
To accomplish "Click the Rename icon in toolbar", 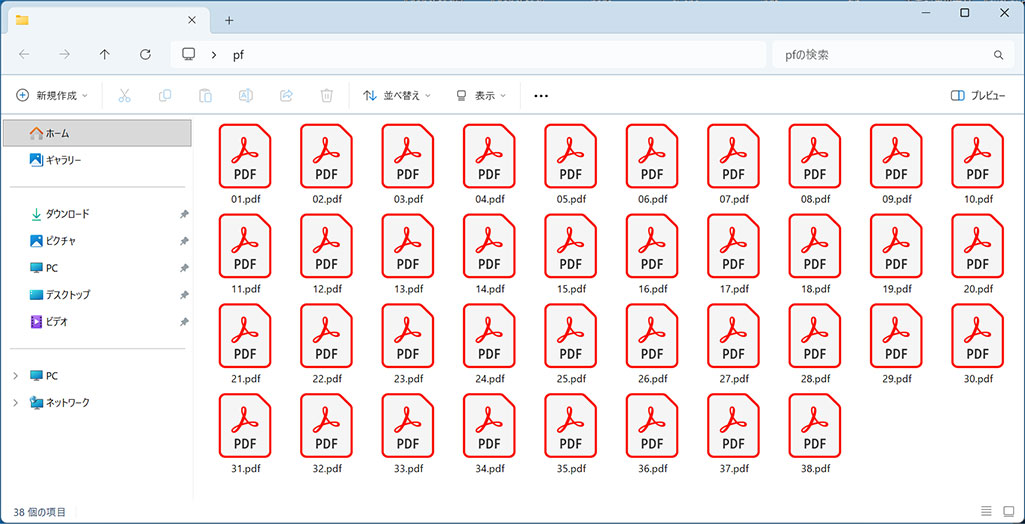I will (x=245, y=96).
